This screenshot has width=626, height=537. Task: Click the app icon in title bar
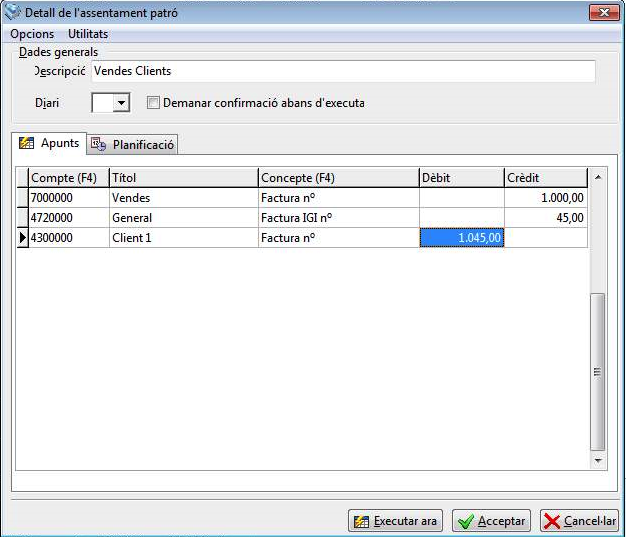point(11,12)
